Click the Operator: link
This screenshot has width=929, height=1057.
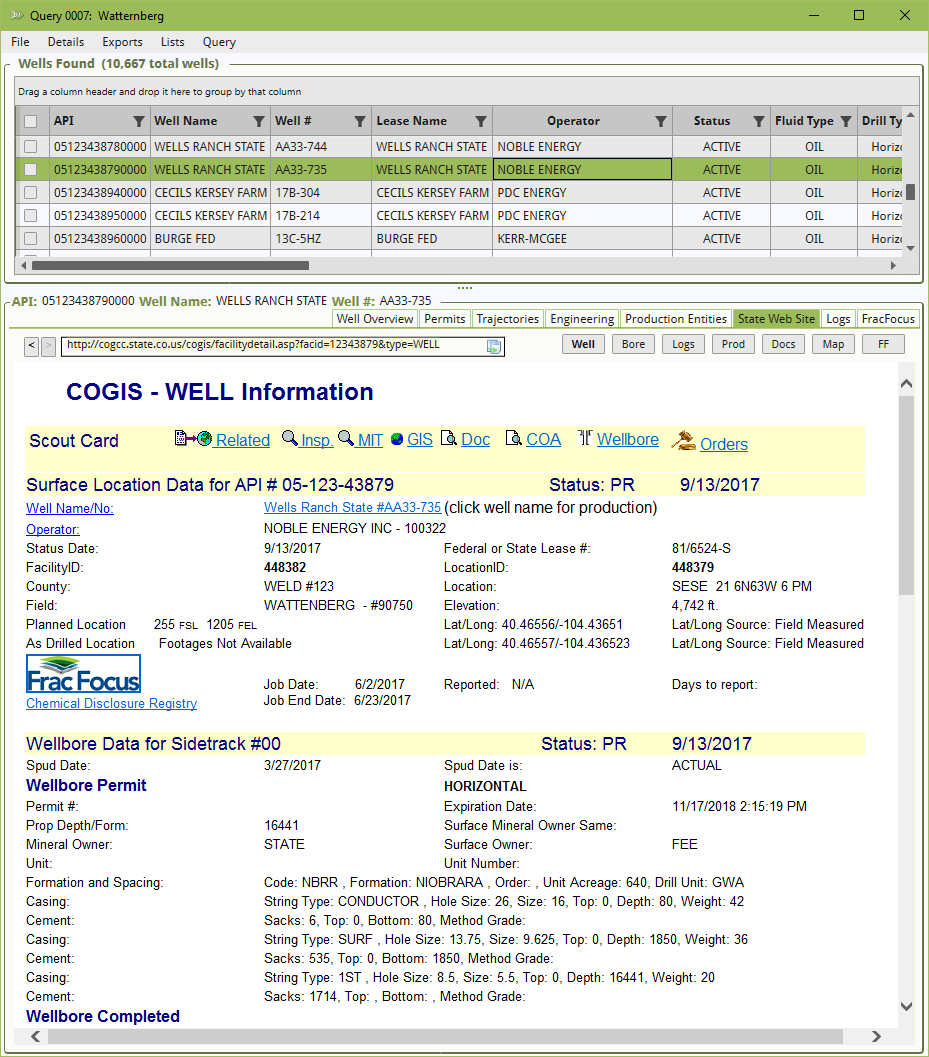point(53,529)
